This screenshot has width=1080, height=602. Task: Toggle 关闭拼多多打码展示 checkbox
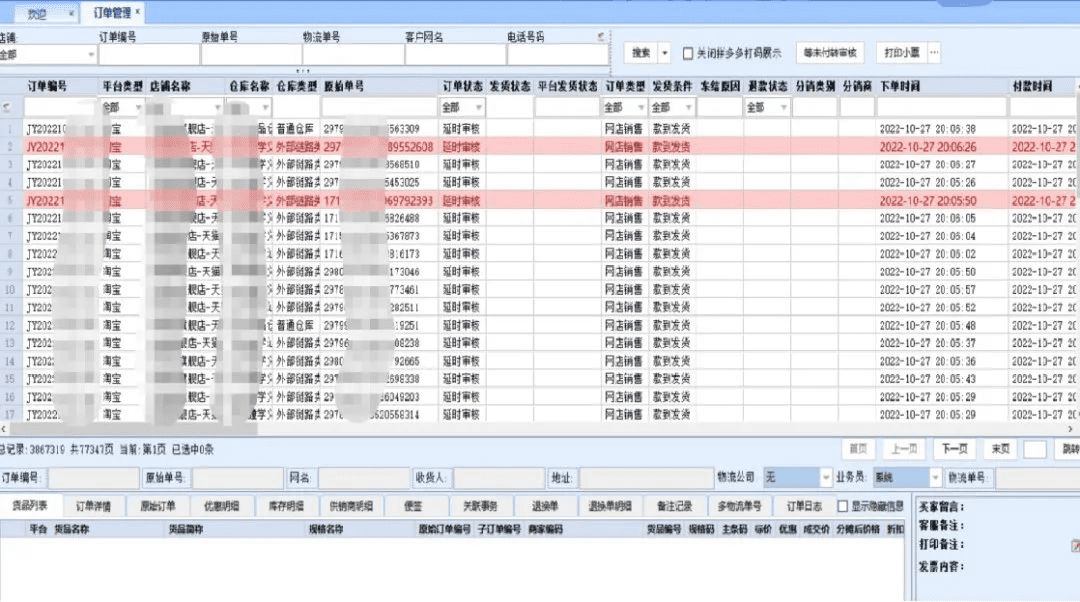point(687,53)
